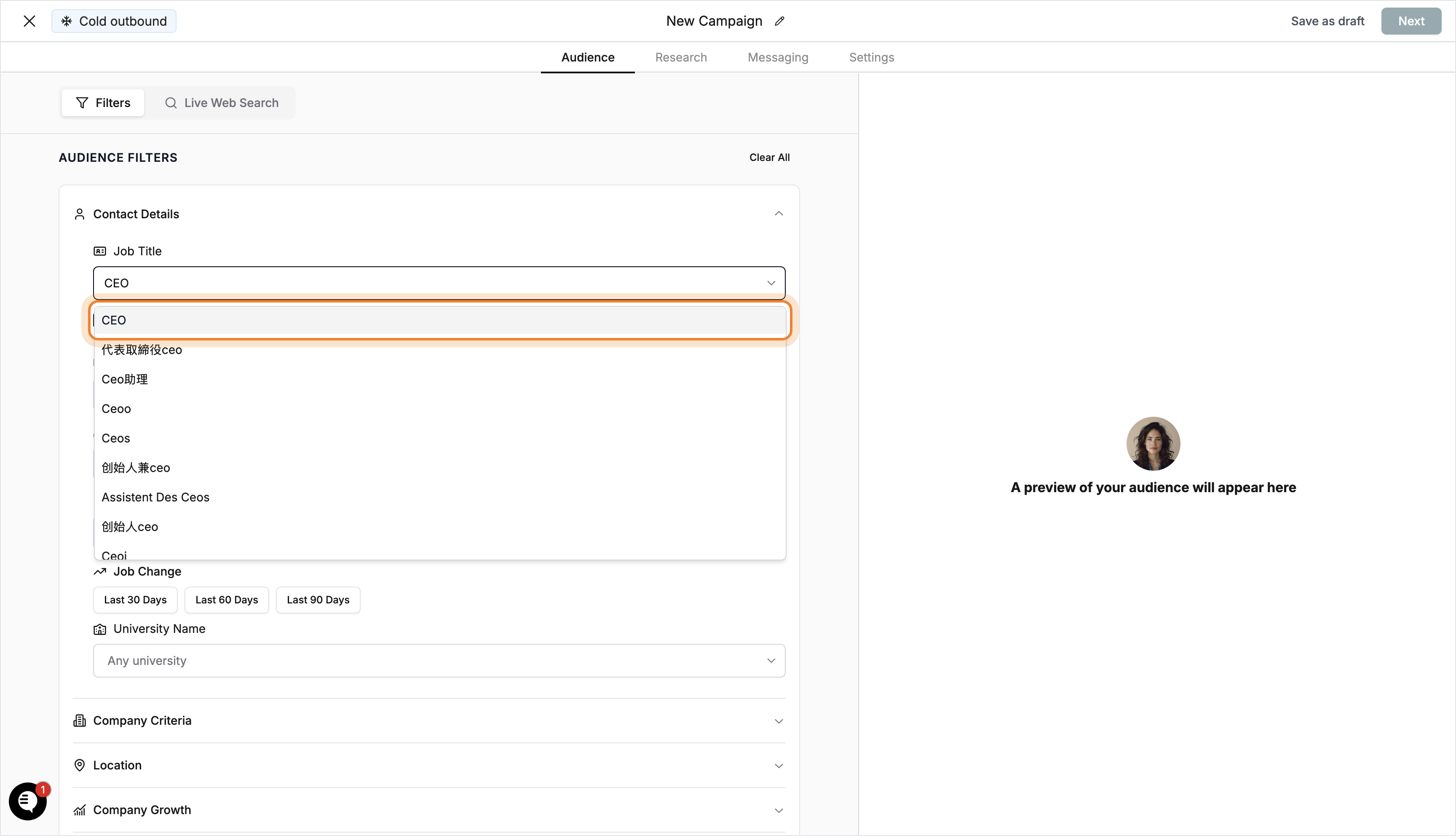Viewport: 1456px width, 836px height.
Task: Click the funnel icon on Filters button
Action: [x=82, y=103]
